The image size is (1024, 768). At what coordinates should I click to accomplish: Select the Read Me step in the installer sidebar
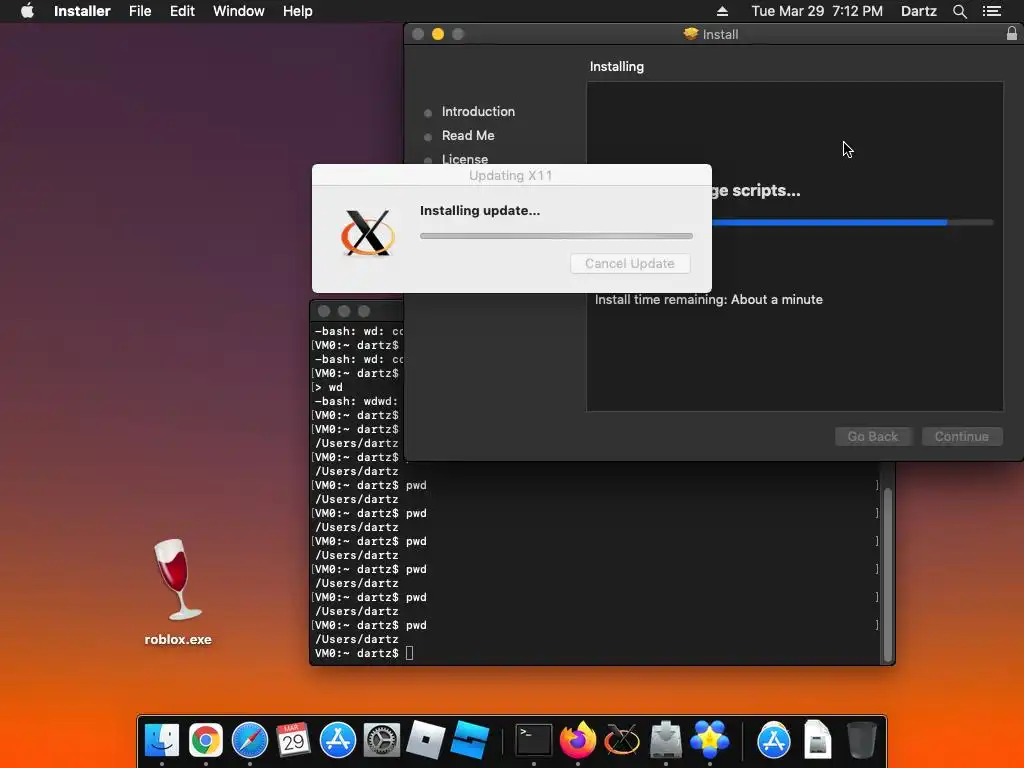click(468, 136)
